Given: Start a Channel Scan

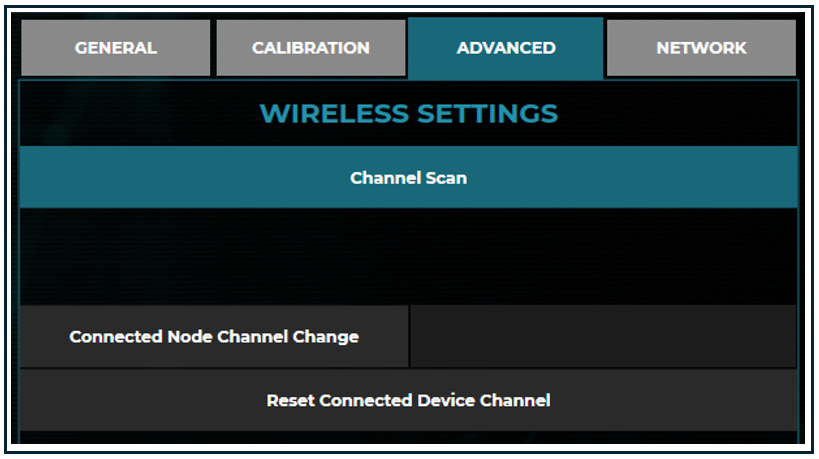Looking at the screenshot, I should 408,178.
